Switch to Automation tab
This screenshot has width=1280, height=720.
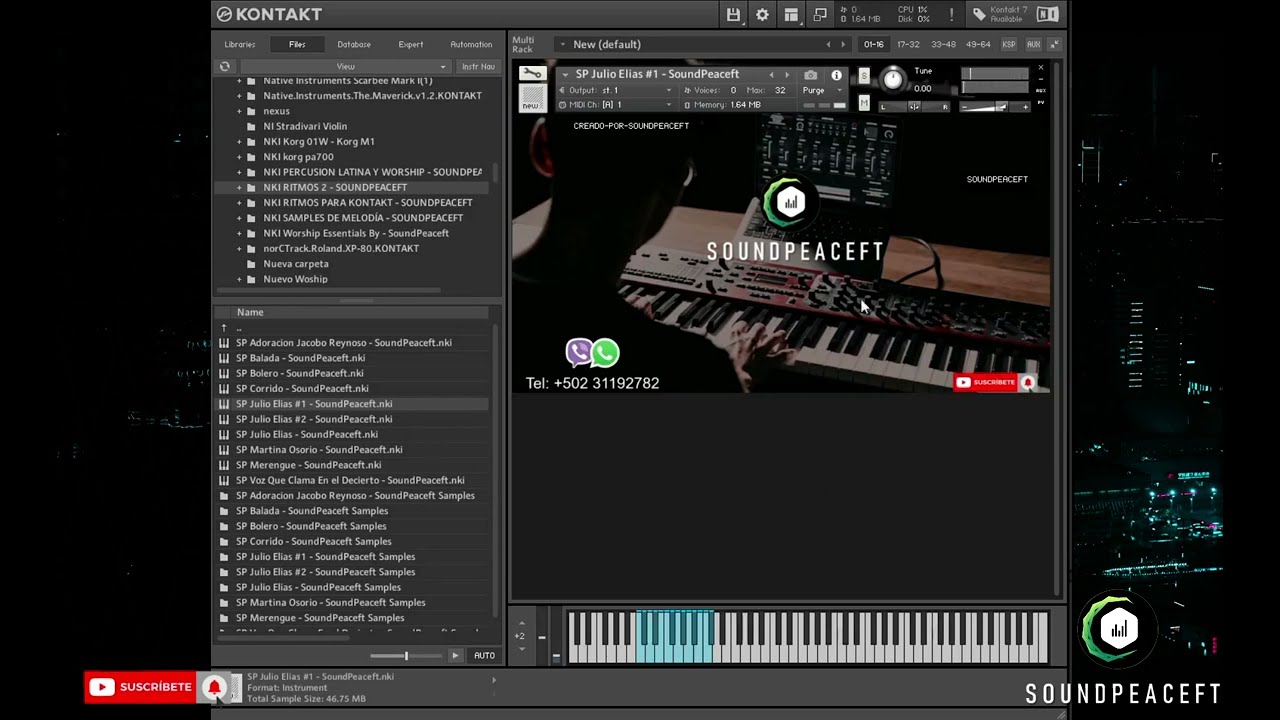click(471, 44)
